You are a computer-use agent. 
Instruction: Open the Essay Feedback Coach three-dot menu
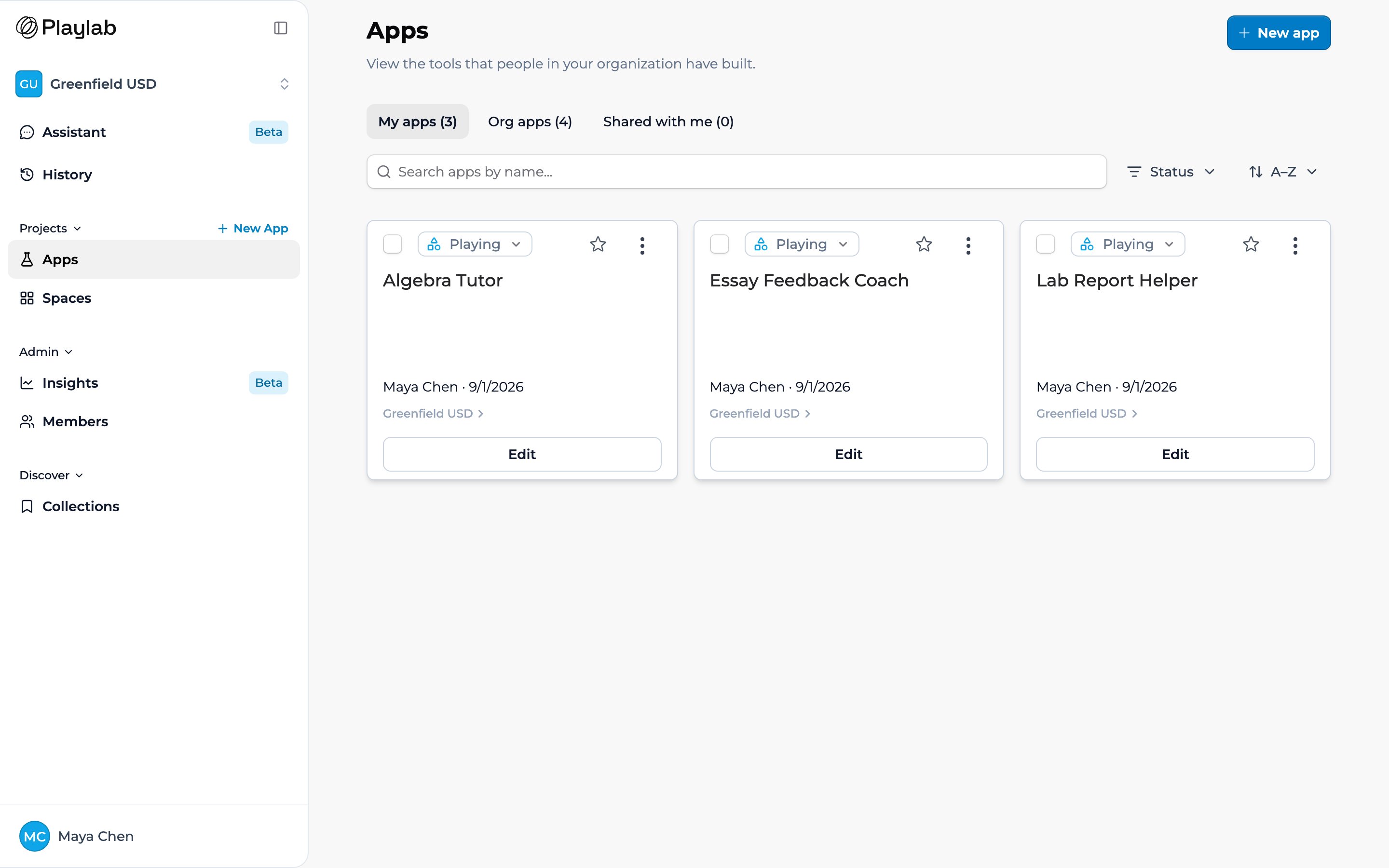(968, 246)
